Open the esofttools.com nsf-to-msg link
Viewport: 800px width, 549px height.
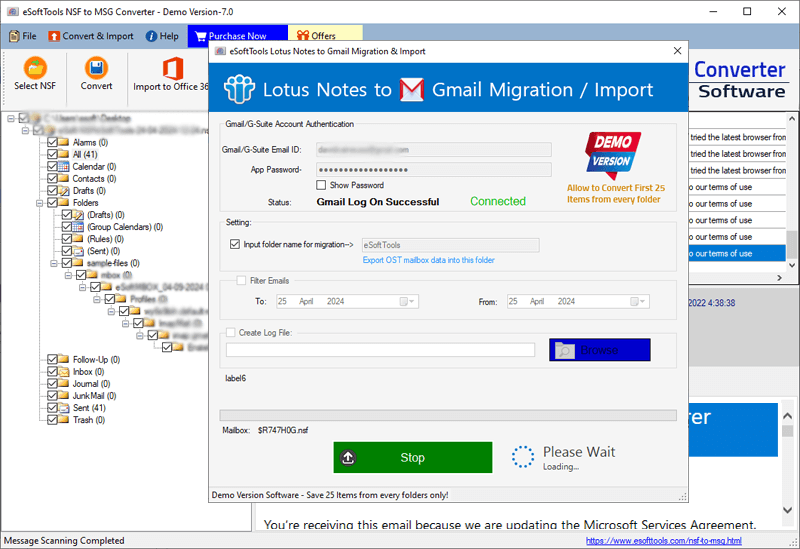663,541
